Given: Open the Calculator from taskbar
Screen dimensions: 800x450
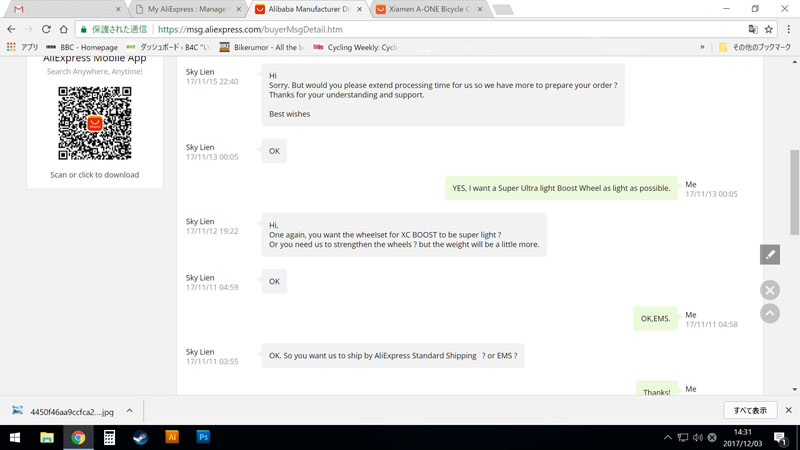Looking at the screenshot, I should click(x=109, y=437).
